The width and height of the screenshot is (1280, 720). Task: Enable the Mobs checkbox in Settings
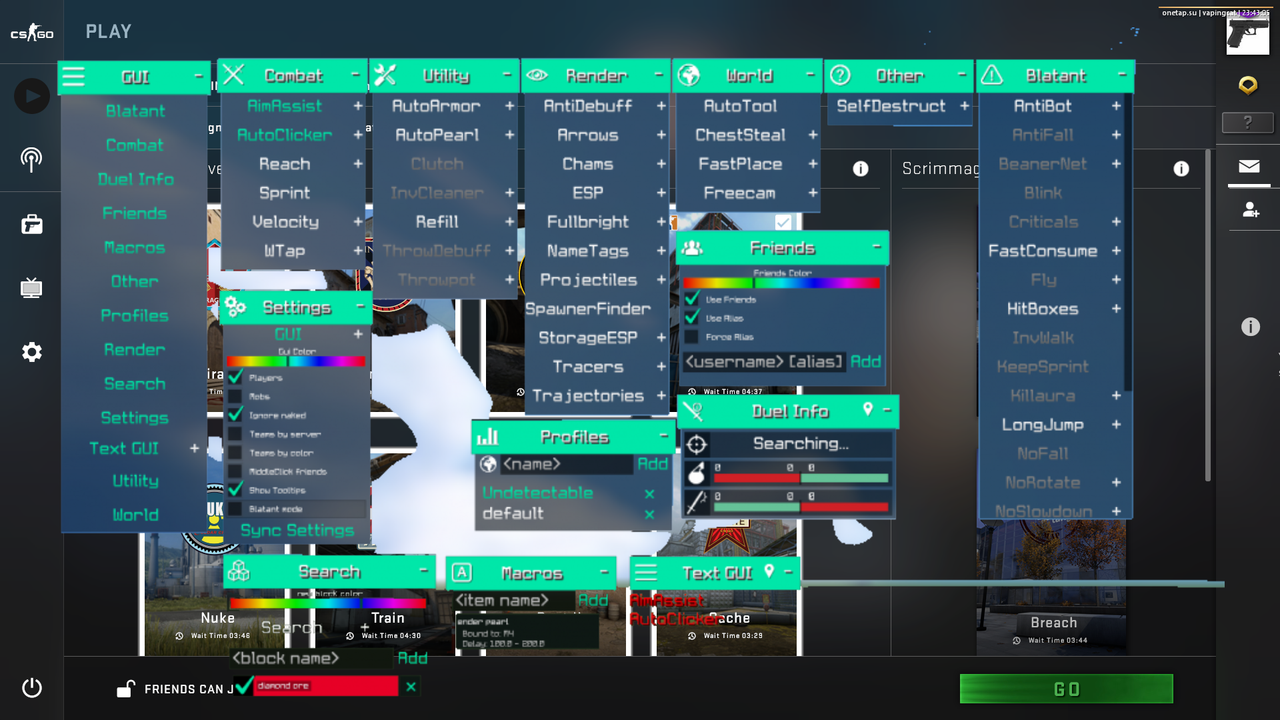(x=235, y=396)
